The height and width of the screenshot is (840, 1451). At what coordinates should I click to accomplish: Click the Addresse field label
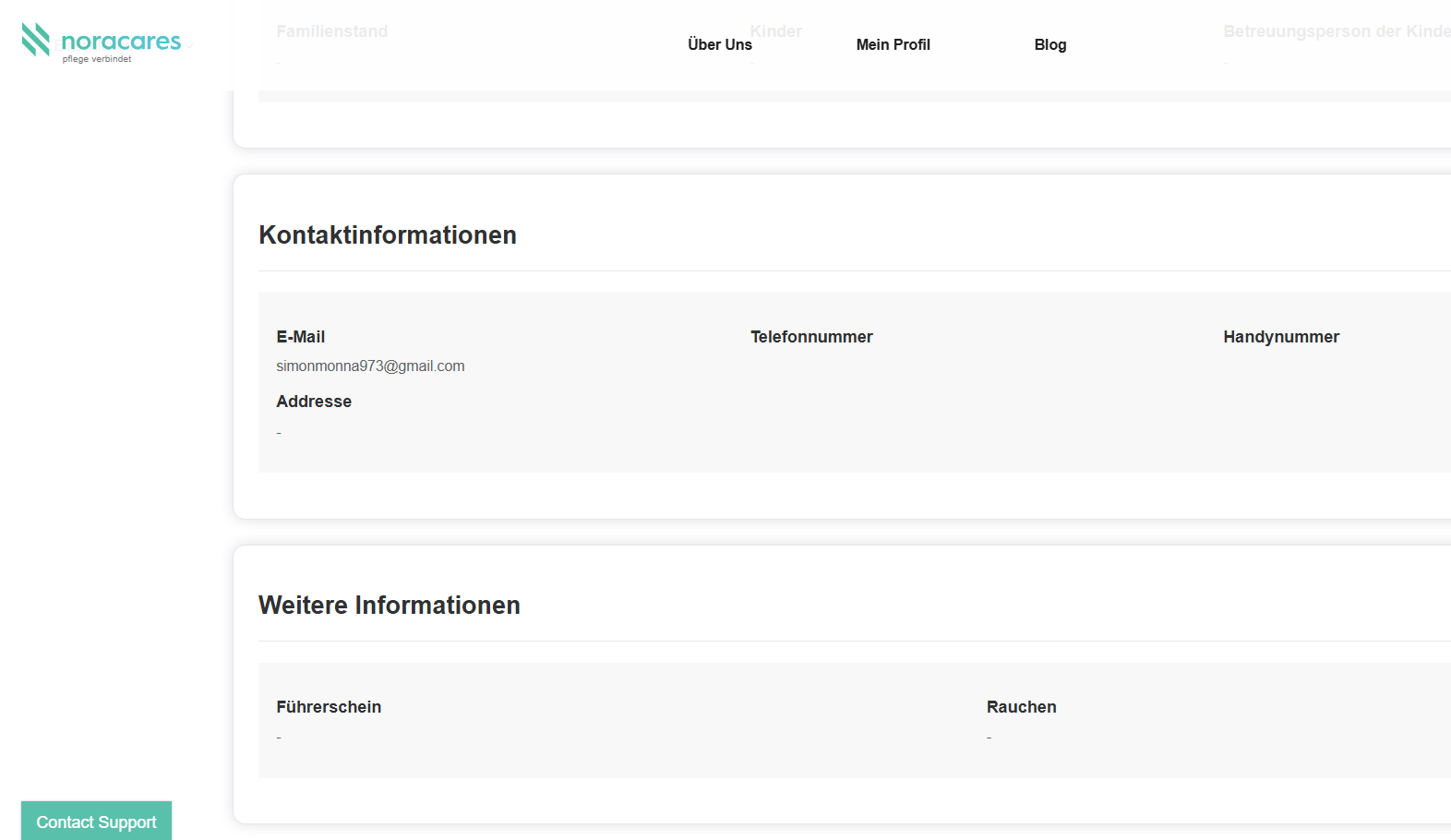click(314, 402)
